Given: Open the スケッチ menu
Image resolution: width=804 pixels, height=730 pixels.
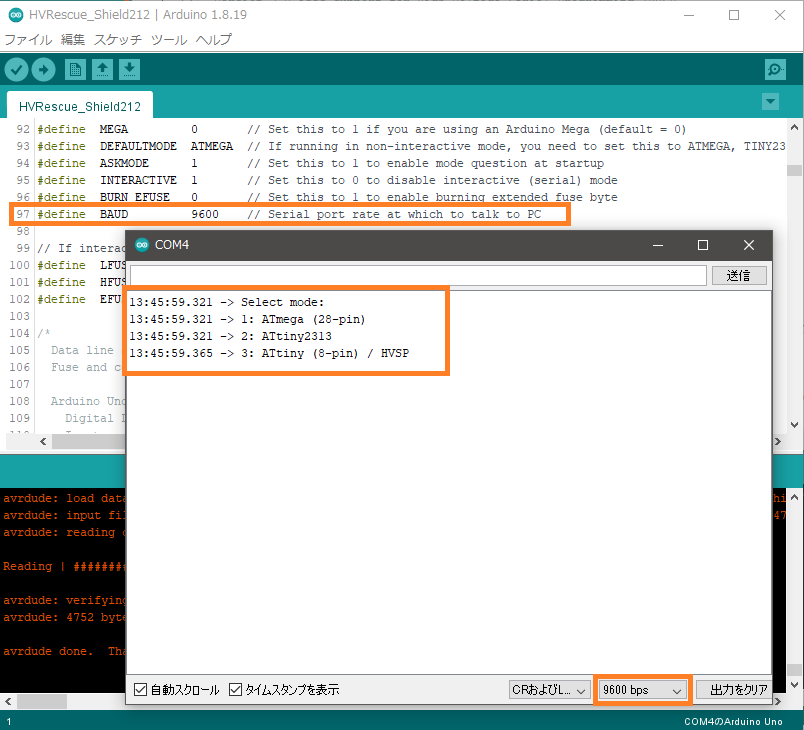Looking at the screenshot, I should click(118, 39).
